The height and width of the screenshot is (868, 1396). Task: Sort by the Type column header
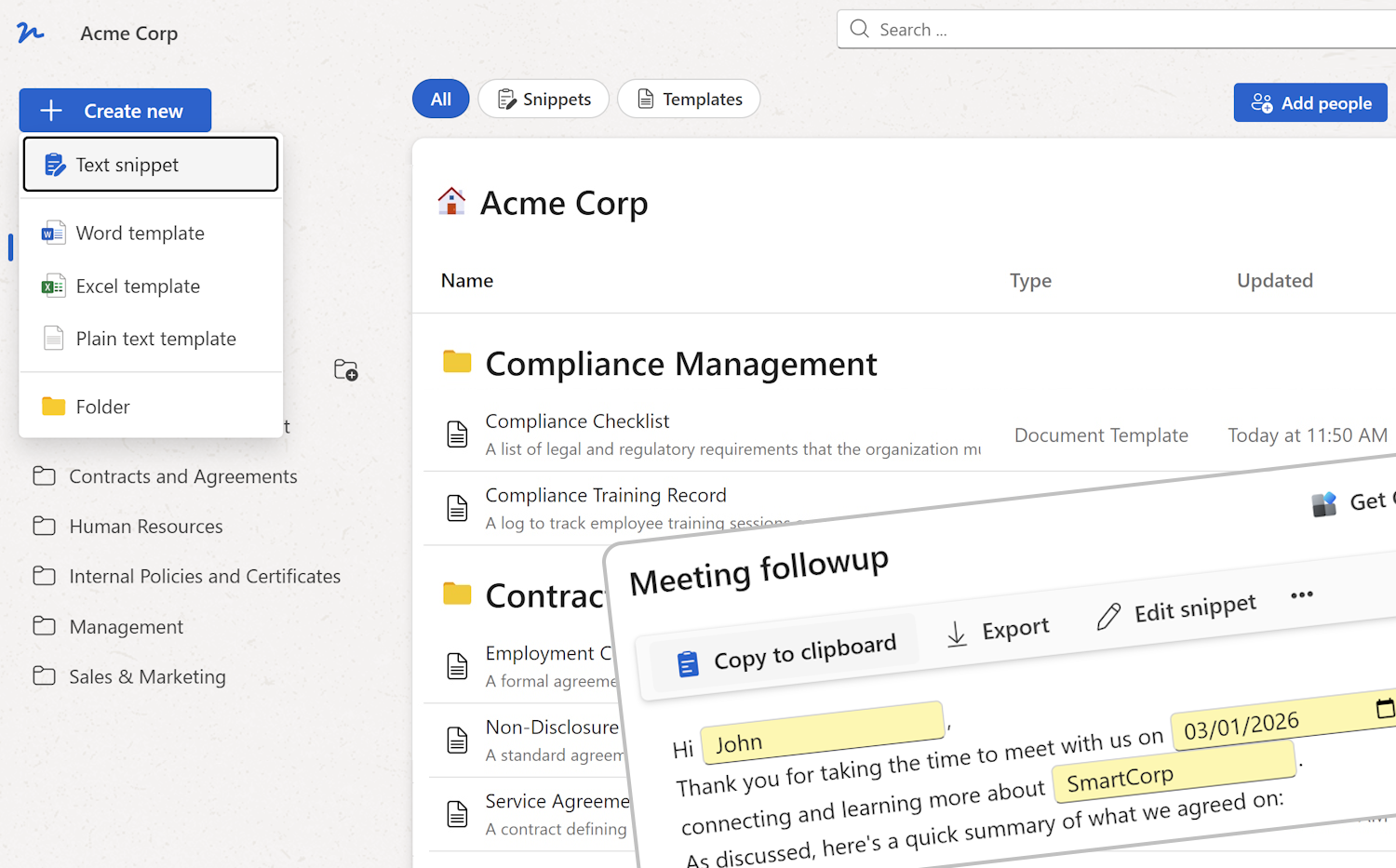[x=1030, y=281]
